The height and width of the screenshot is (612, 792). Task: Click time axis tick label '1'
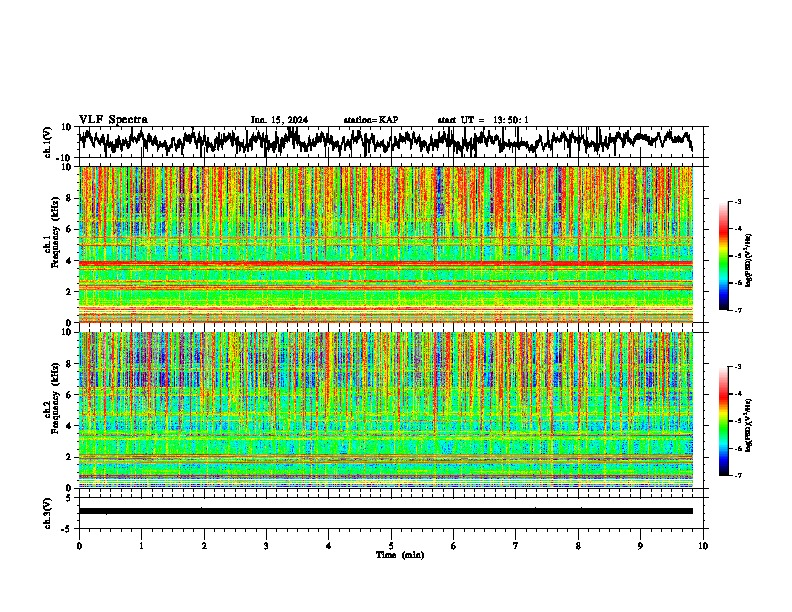pyautogui.click(x=141, y=546)
